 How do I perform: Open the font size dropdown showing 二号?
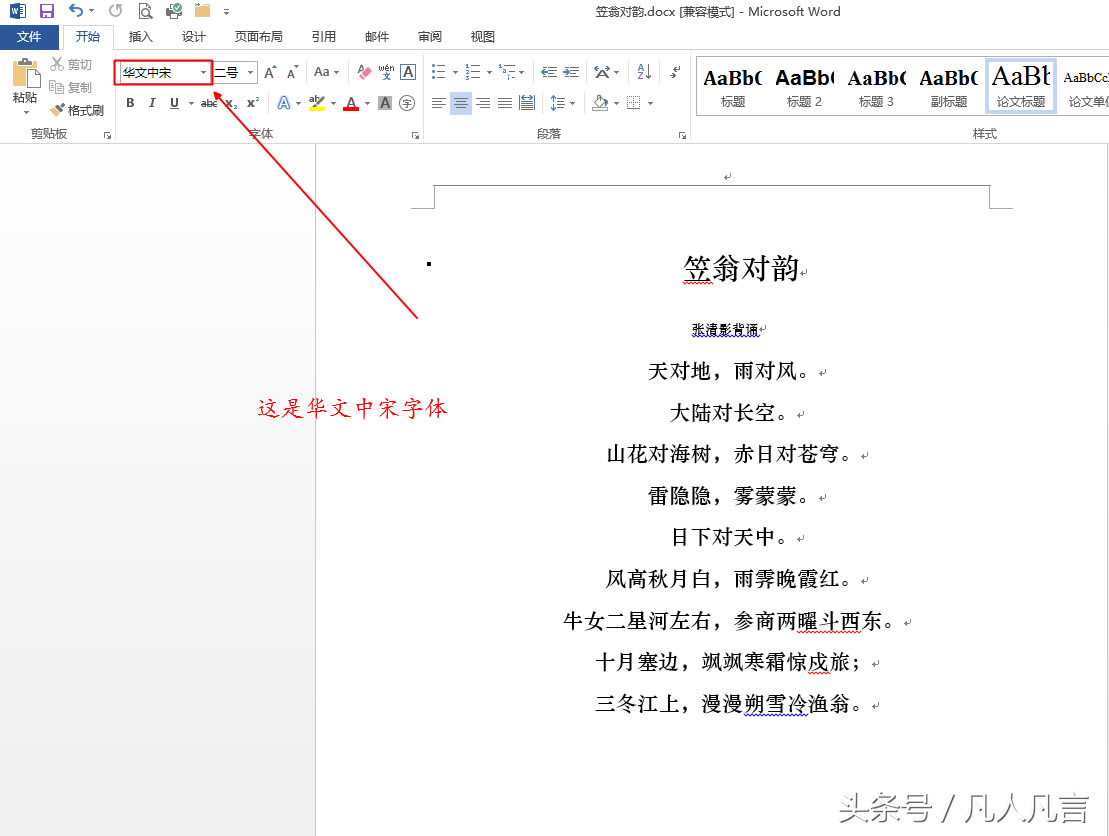[x=250, y=73]
